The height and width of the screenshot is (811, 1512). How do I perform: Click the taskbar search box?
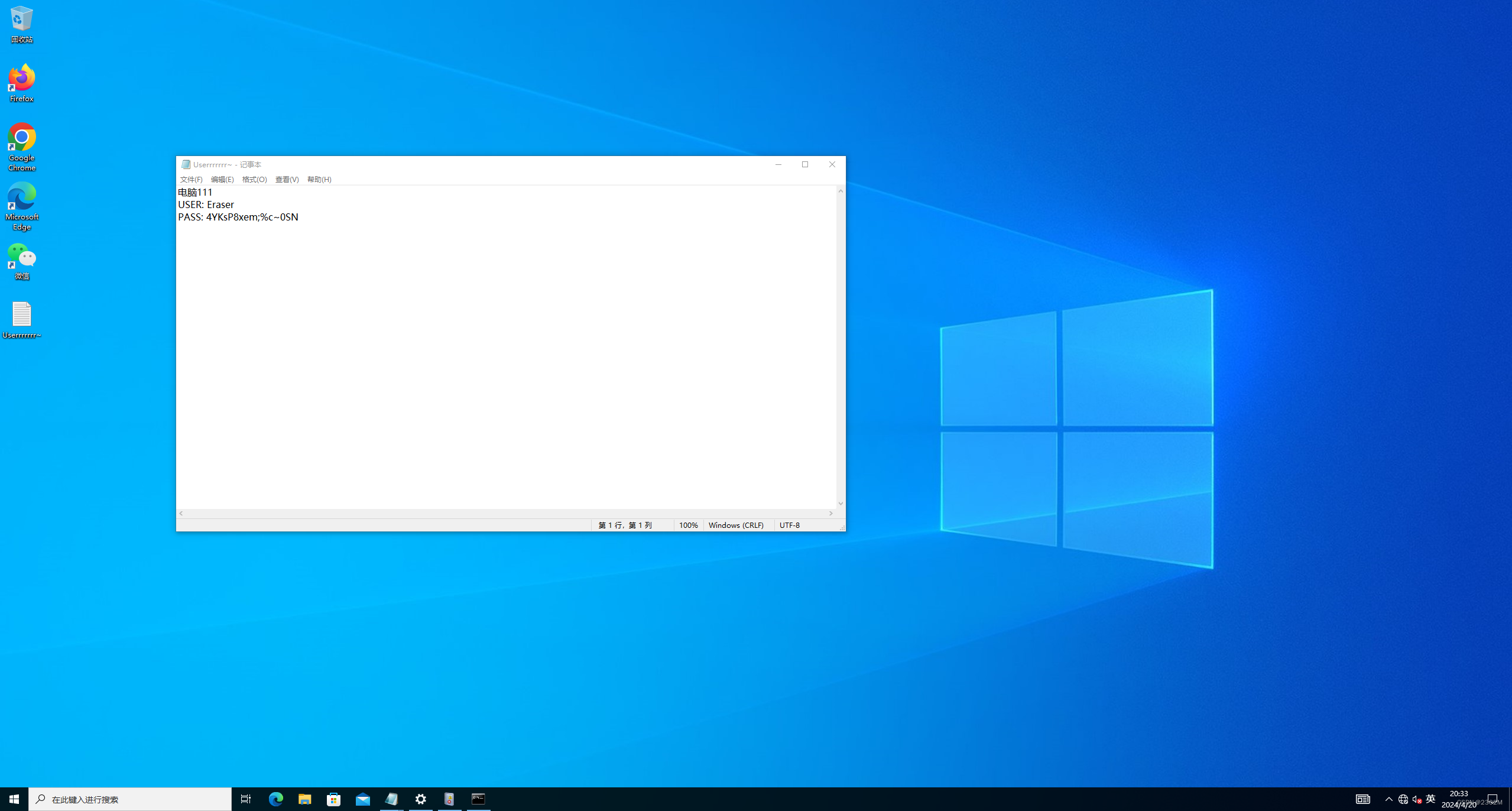(x=130, y=799)
